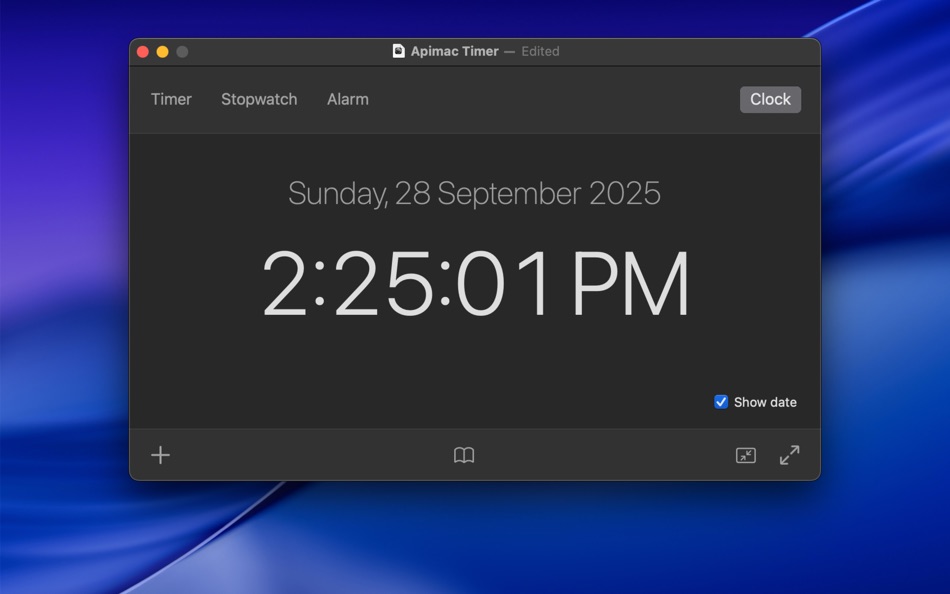The width and height of the screenshot is (950, 594).
Task: Click the Edited label in the title bar
Action: (x=540, y=51)
